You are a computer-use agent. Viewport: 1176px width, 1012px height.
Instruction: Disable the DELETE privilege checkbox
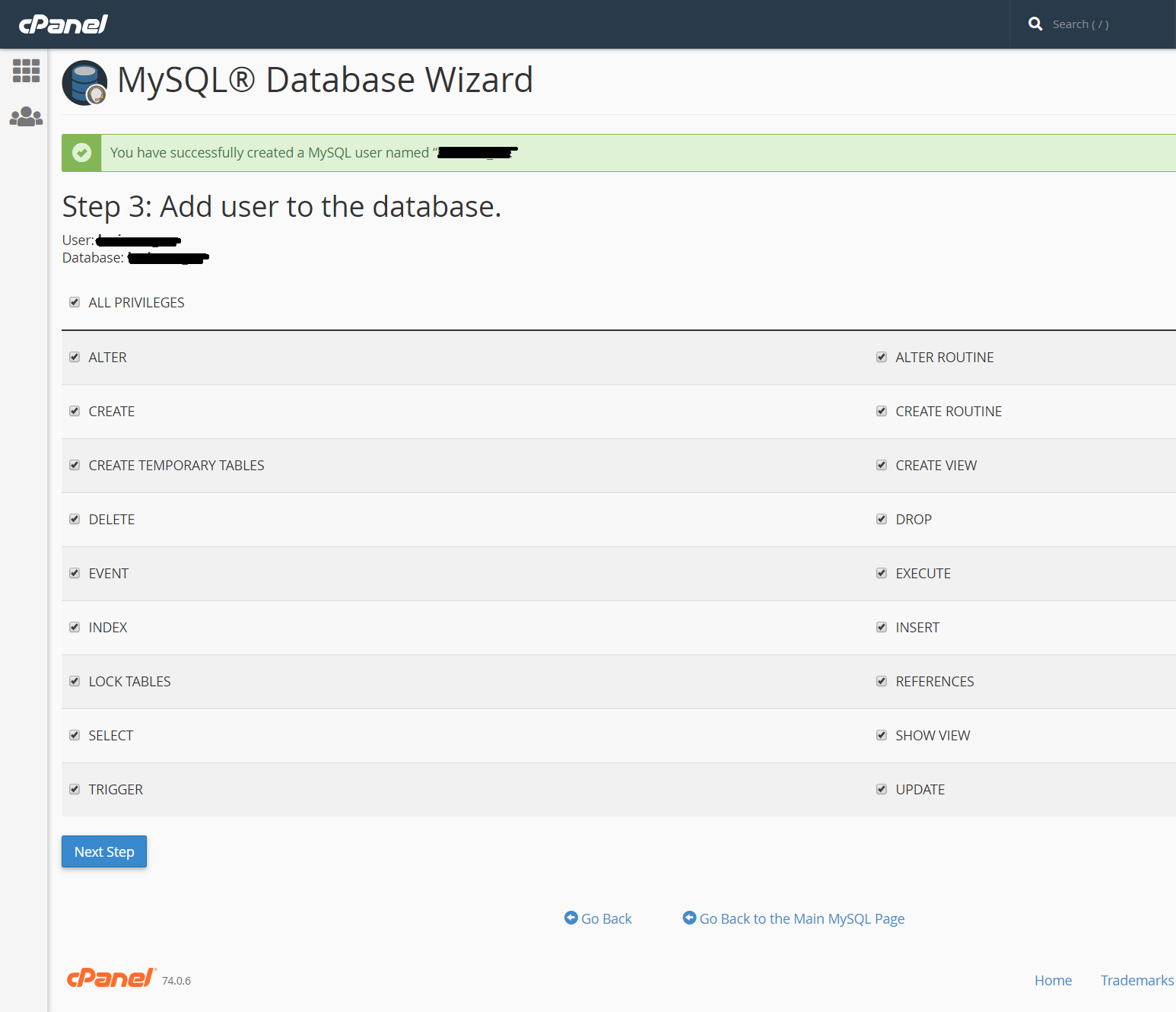click(x=75, y=519)
